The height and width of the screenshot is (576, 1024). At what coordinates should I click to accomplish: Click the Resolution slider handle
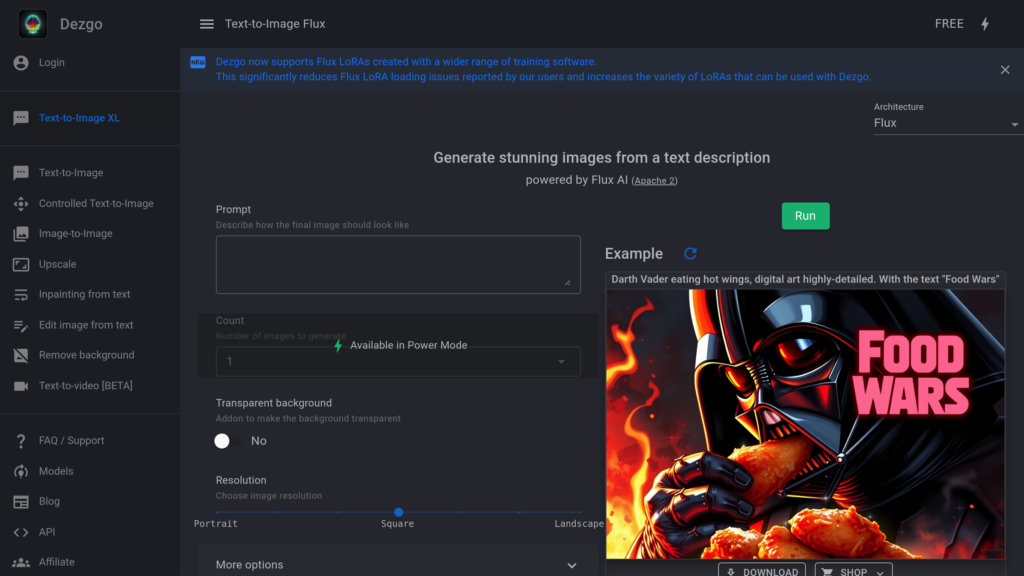[398, 512]
